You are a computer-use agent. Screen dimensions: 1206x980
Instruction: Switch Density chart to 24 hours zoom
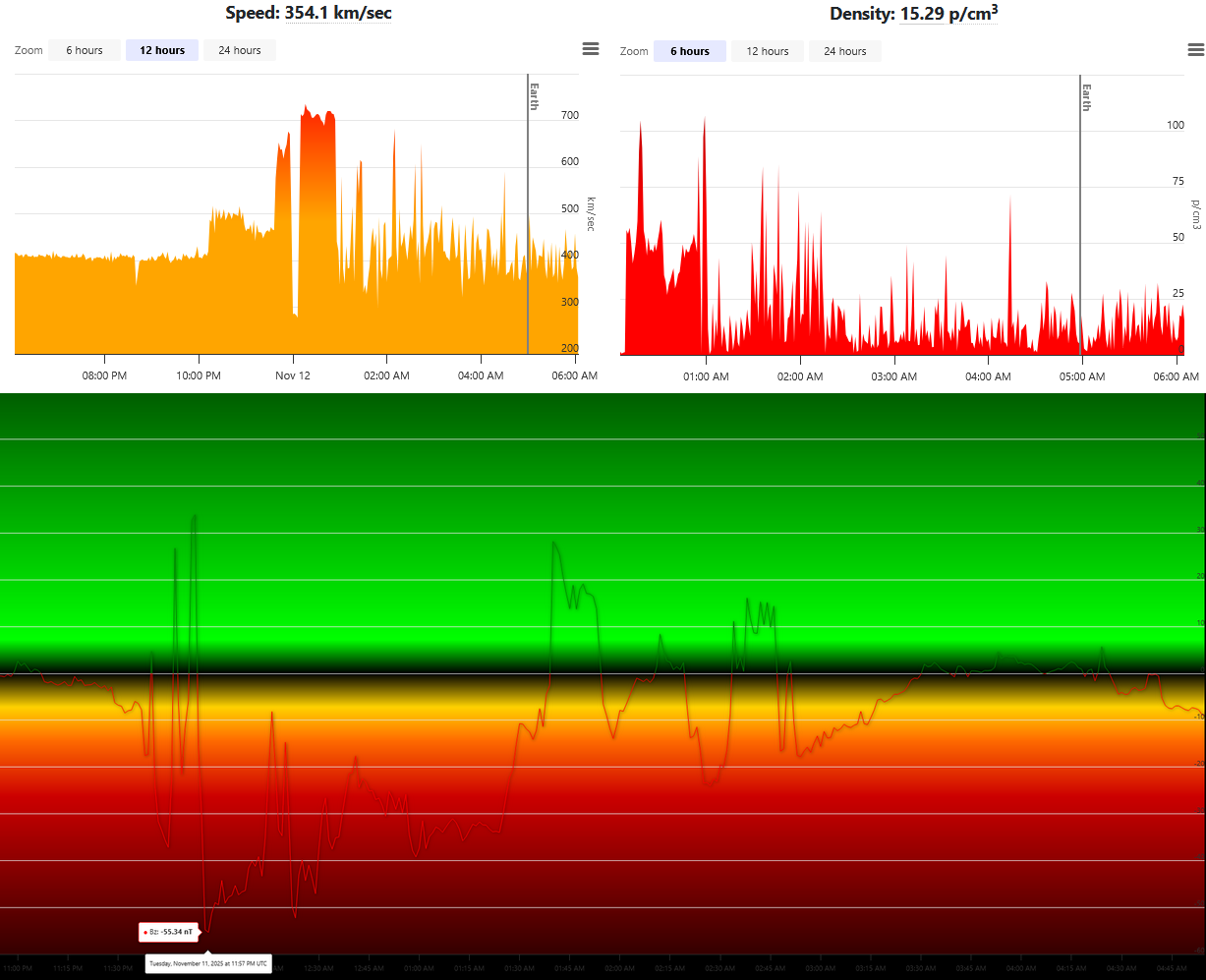click(845, 51)
